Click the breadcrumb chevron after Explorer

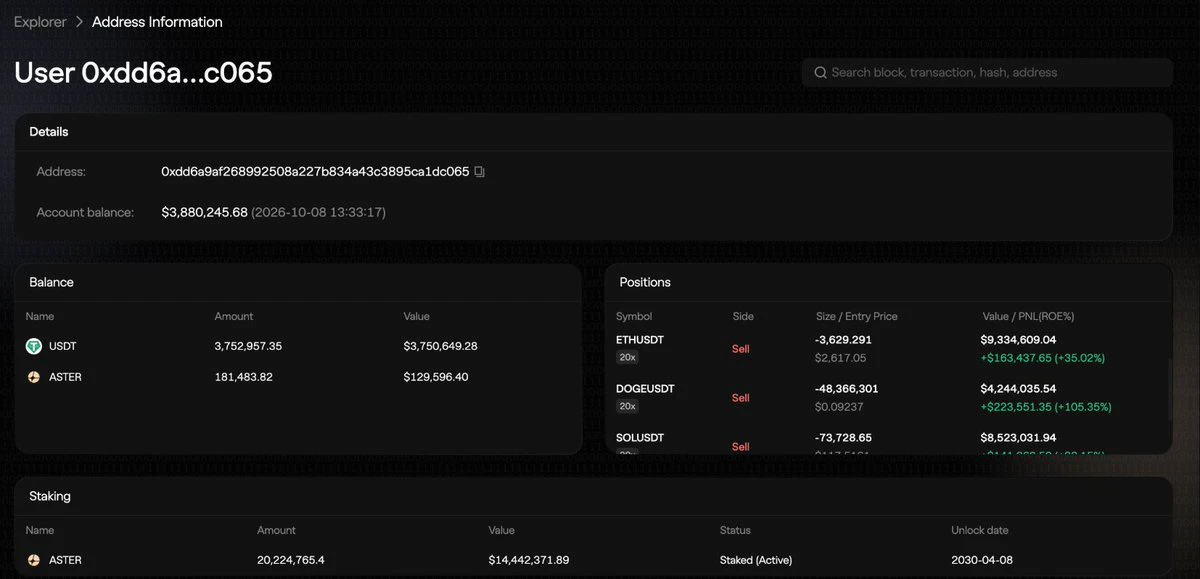click(x=79, y=21)
